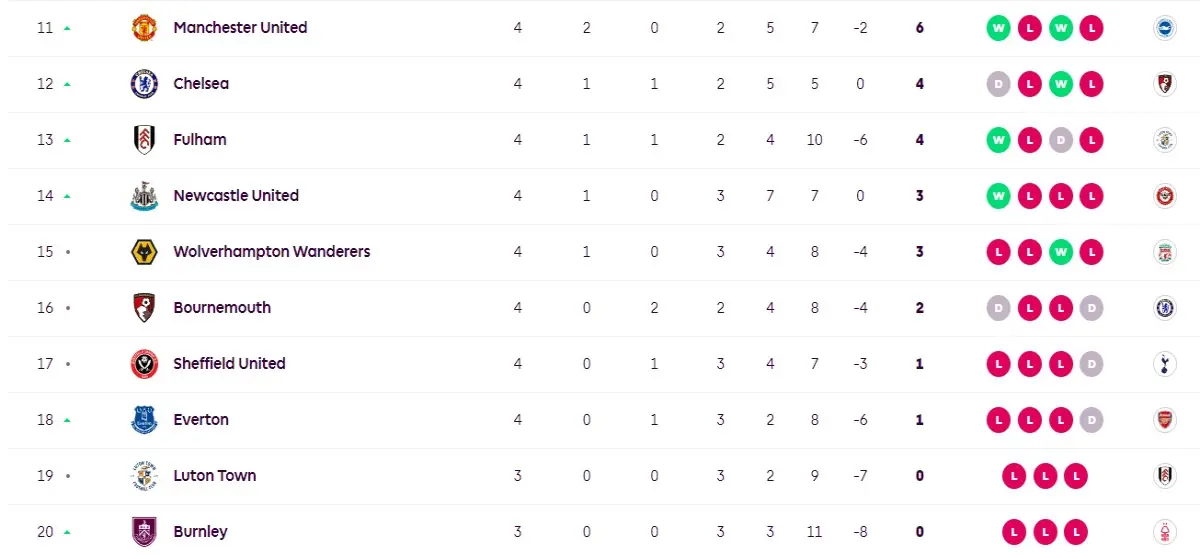This screenshot has height=559, width=1200.
Task: Open Sheffield United's next opponent Tottenham badge
Action: [x=1163, y=364]
